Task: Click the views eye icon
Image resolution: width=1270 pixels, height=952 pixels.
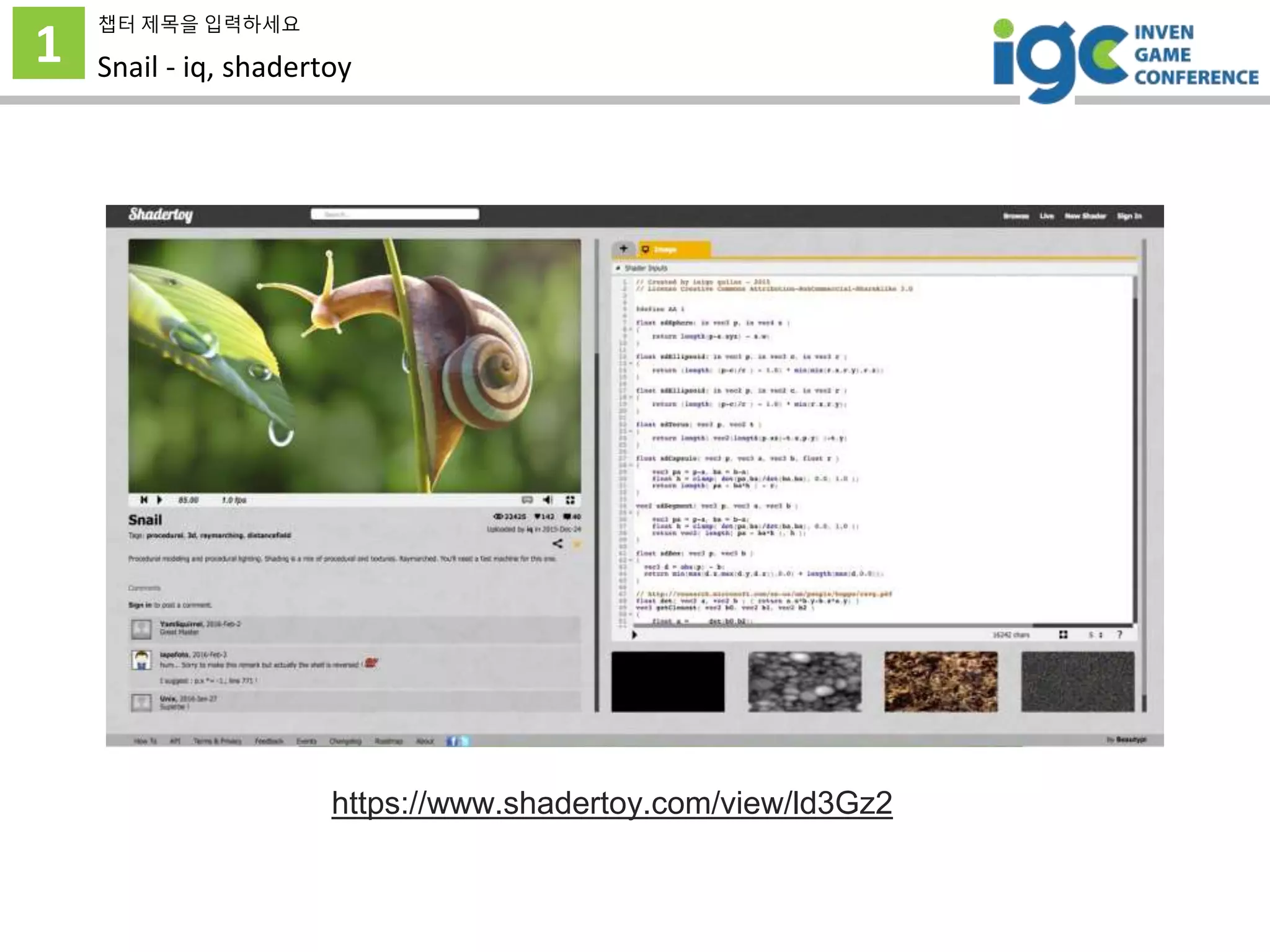Action: tap(498, 517)
